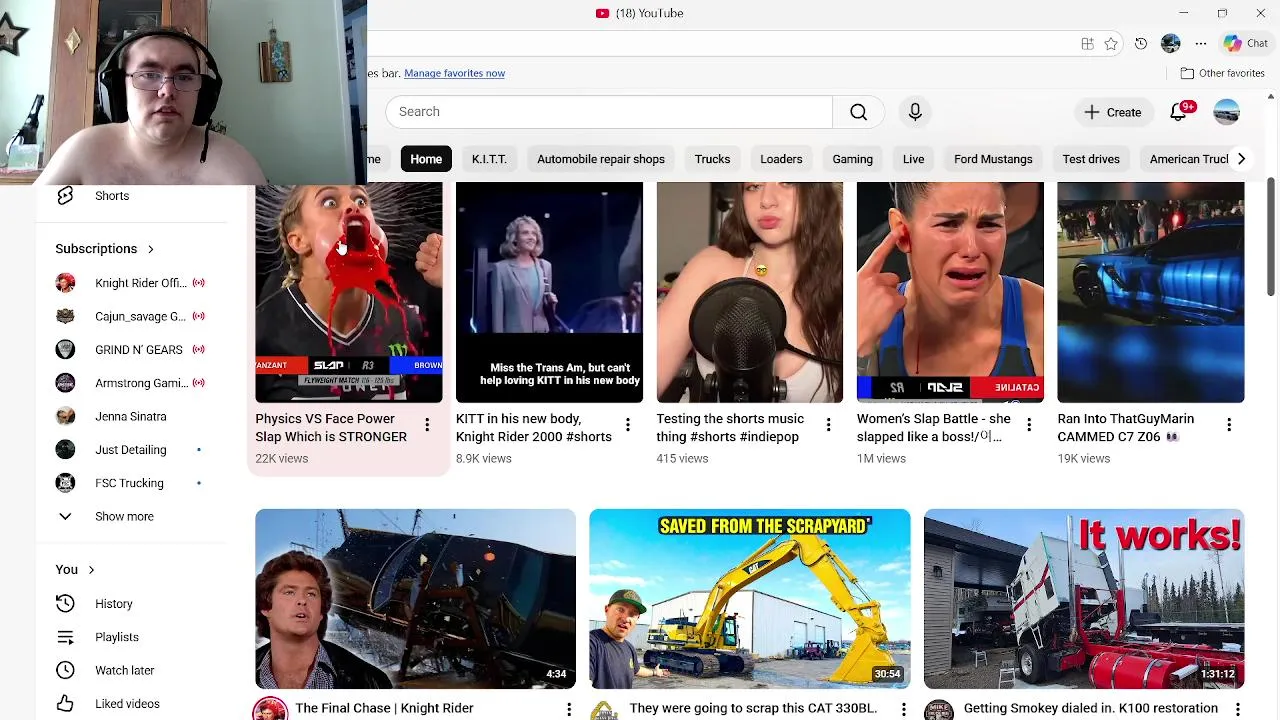
Task: Open Physics VS Face Power Slap title
Action: (x=331, y=428)
